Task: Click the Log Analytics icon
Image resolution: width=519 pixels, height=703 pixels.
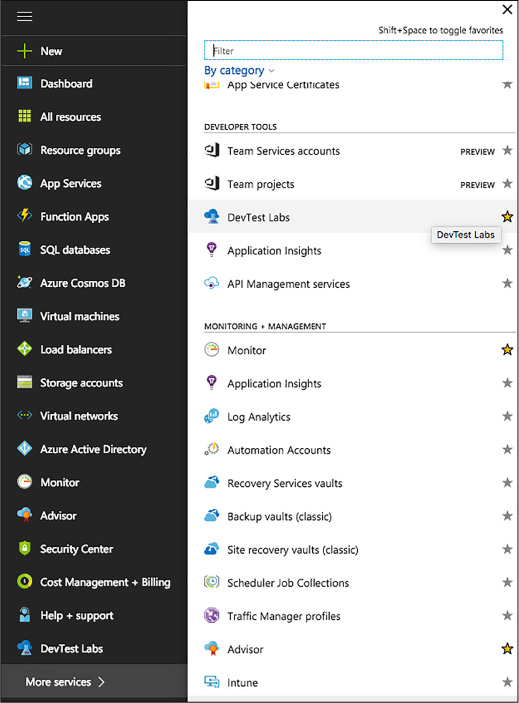Action: pyautogui.click(x=212, y=416)
